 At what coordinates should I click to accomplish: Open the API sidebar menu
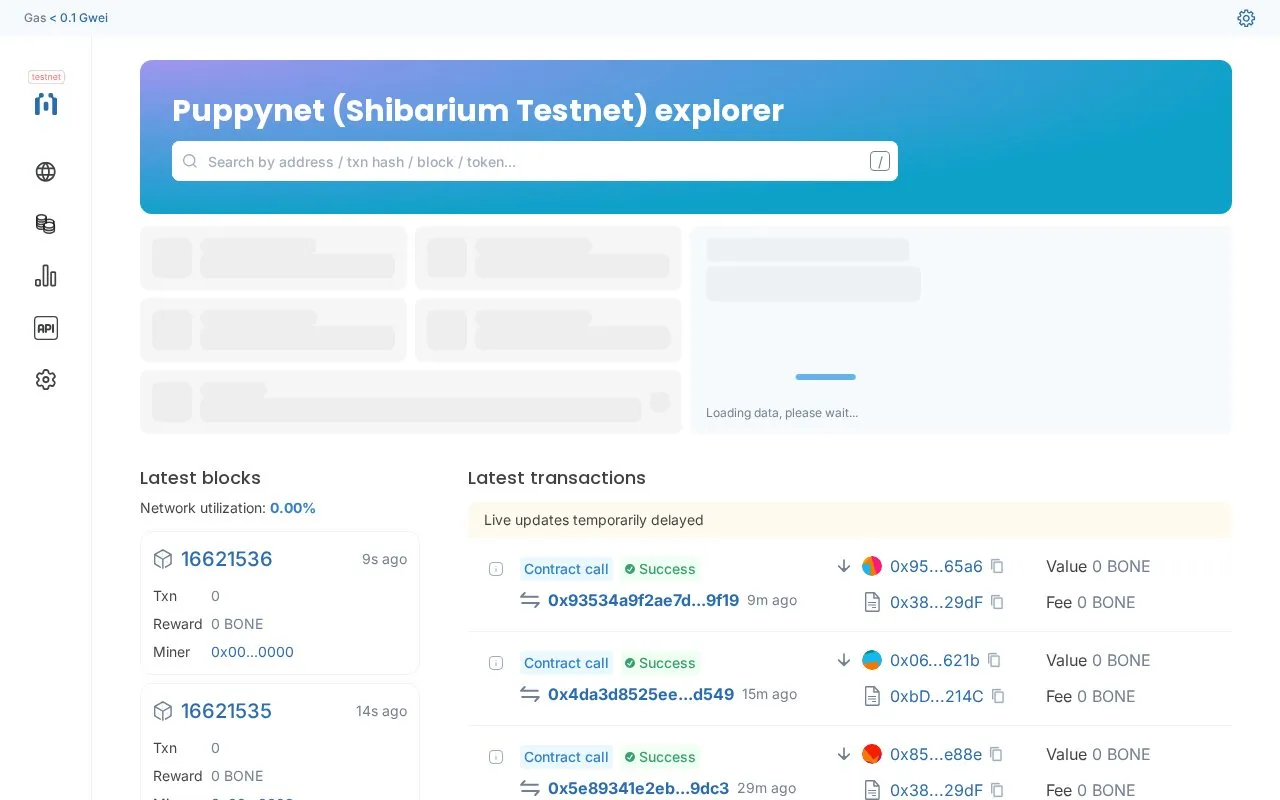46,328
